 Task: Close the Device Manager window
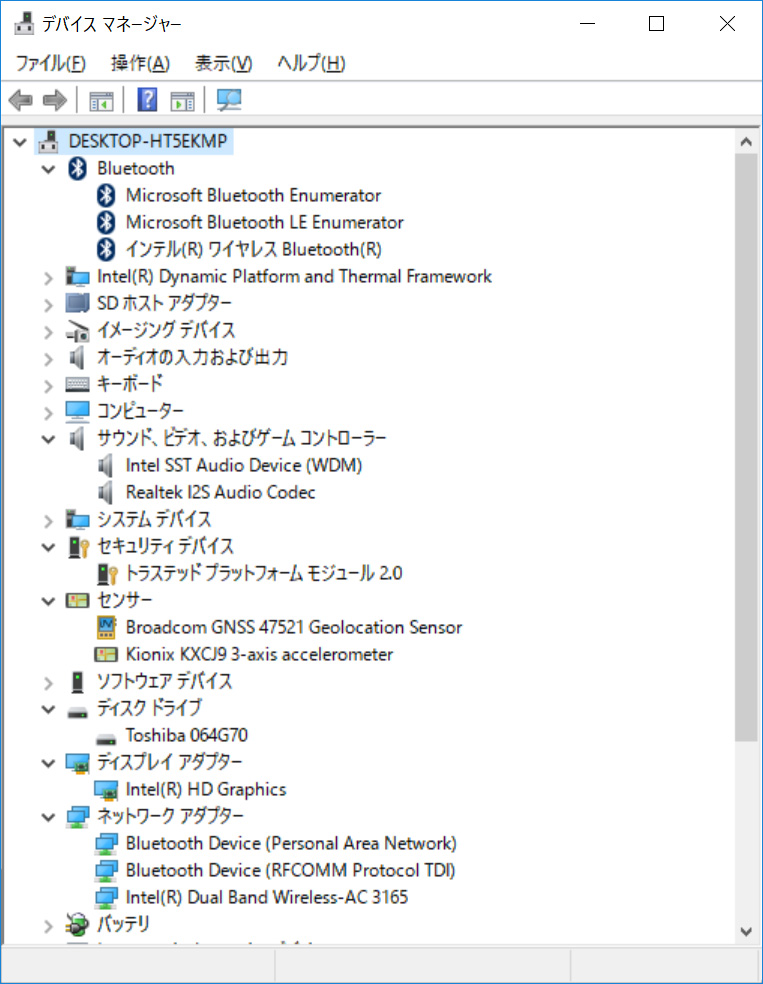pyautogui.click(x=727, y=24)
